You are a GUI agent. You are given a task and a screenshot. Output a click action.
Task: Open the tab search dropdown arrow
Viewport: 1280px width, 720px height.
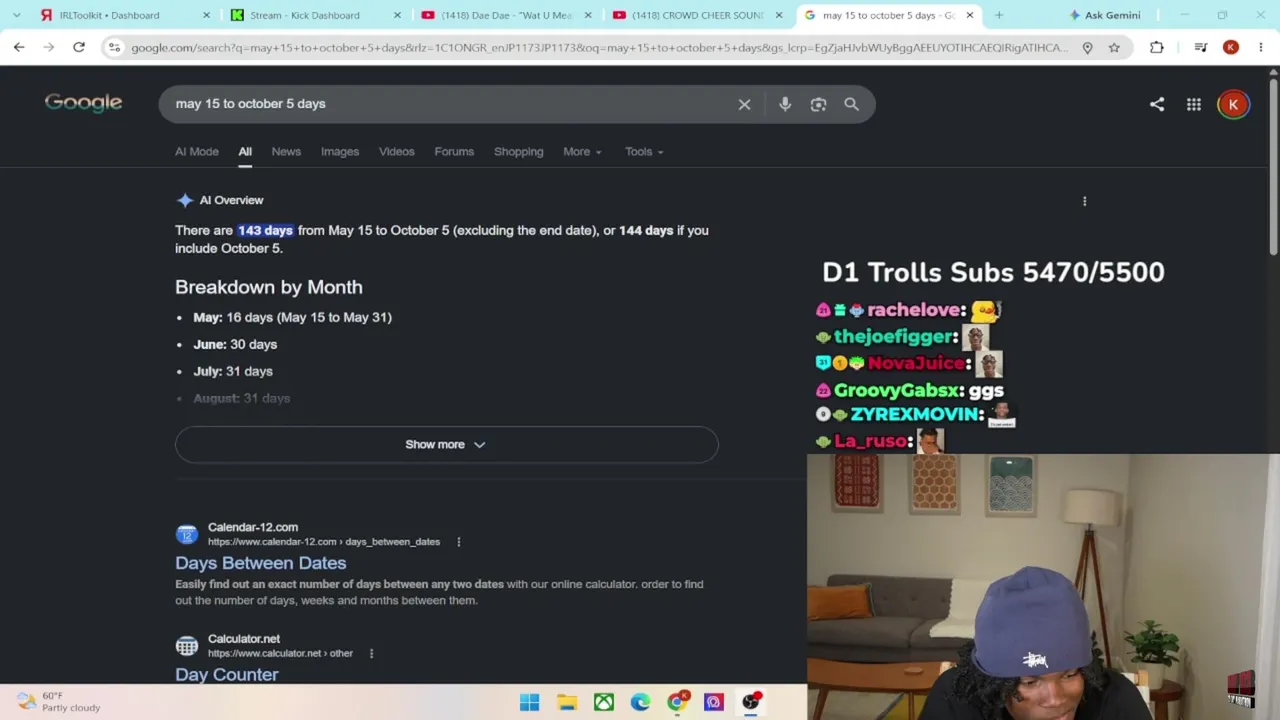point(16,15)
